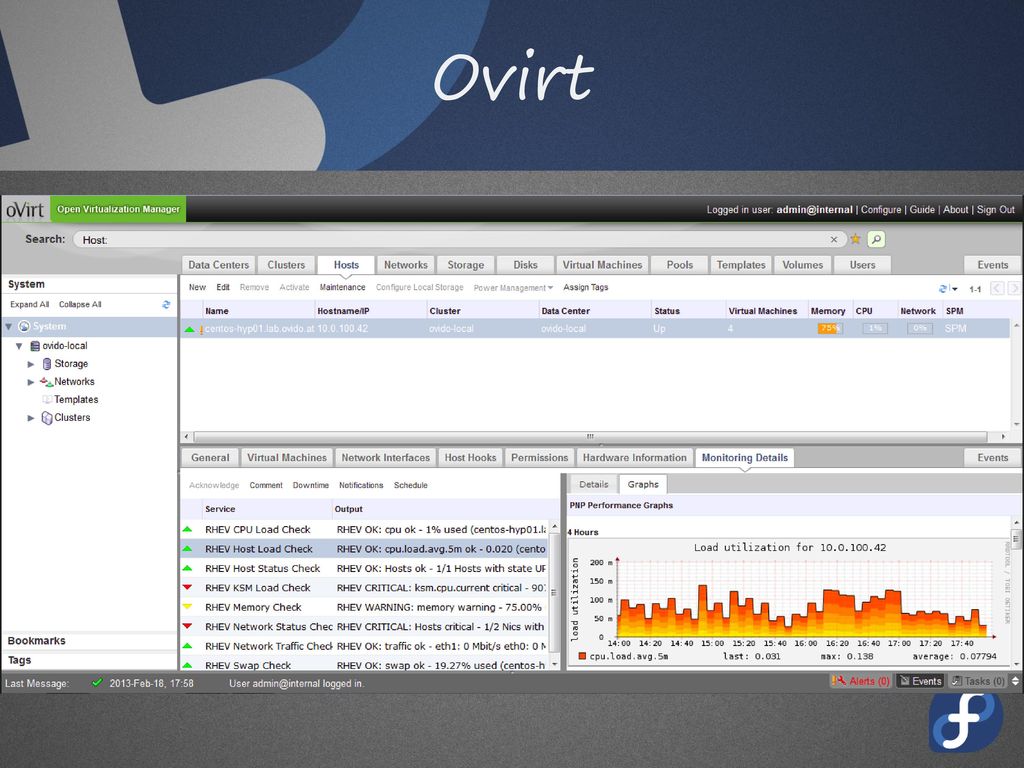Open the Virtual Machines main tab

(x=602, y=264)
